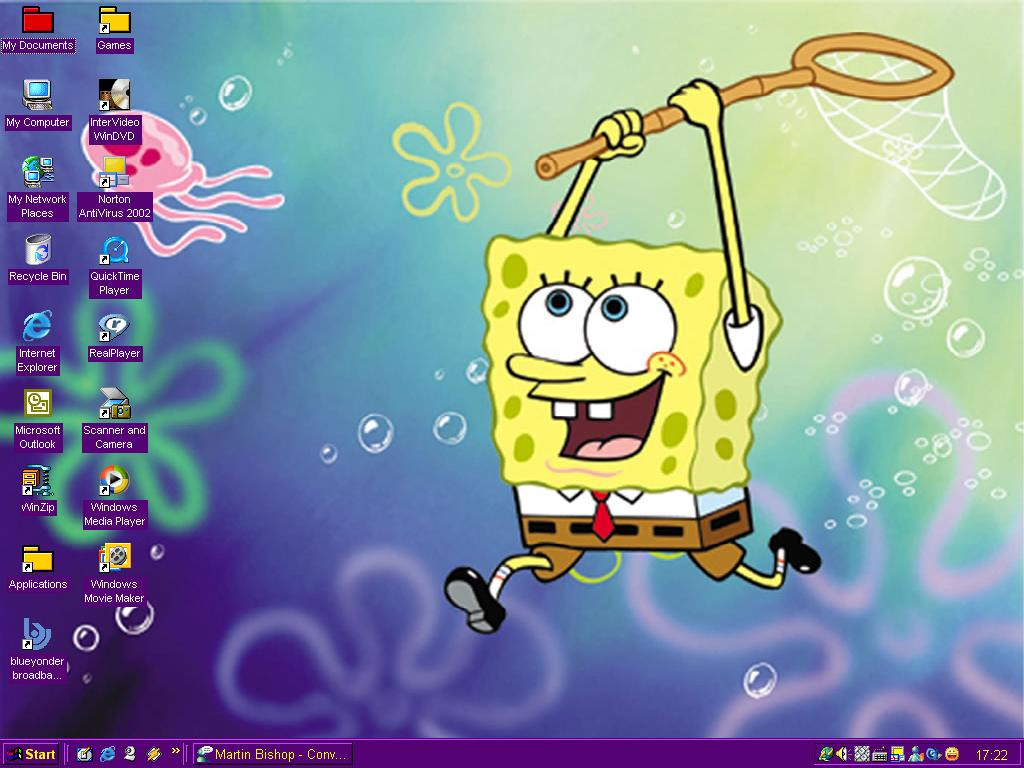This screenshot has height=768, width=1024.
Task: Click the first Quick Launch icon with pencil
Action: 84,754
